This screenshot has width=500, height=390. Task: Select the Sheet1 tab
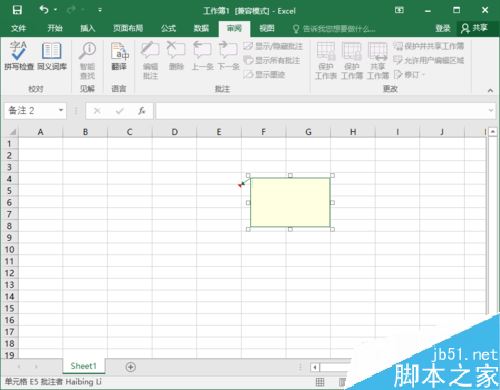(x=84, y=366)
